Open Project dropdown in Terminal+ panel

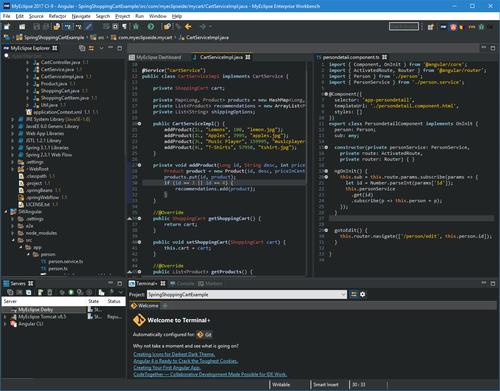coord(247,295)
